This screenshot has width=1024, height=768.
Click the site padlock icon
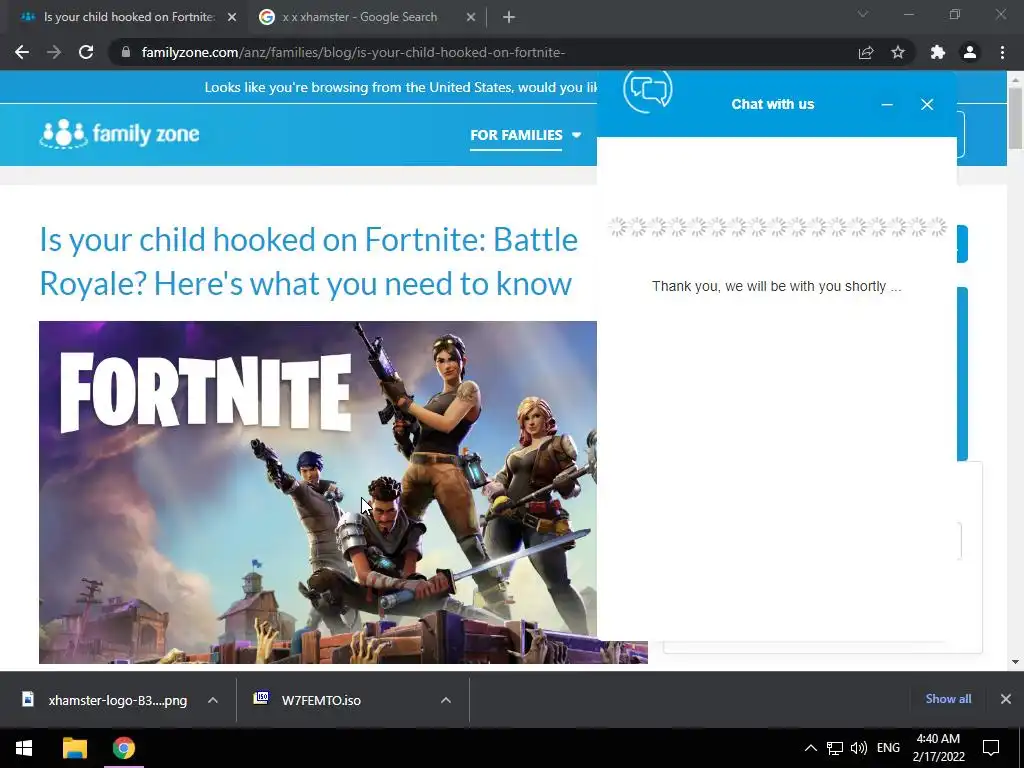click(126, 52)
